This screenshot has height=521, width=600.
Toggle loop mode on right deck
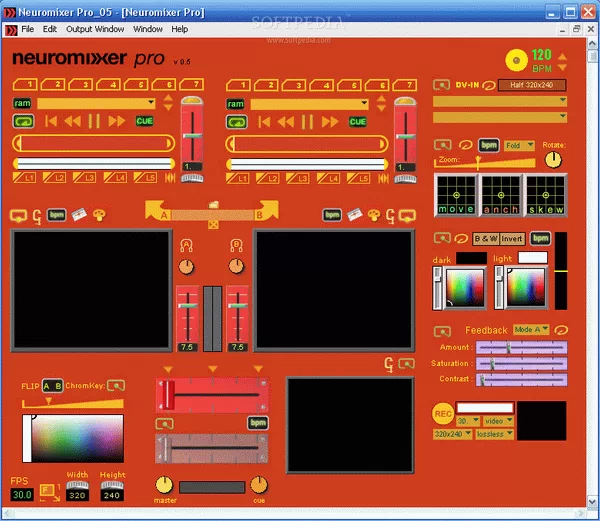coord(237,122)
